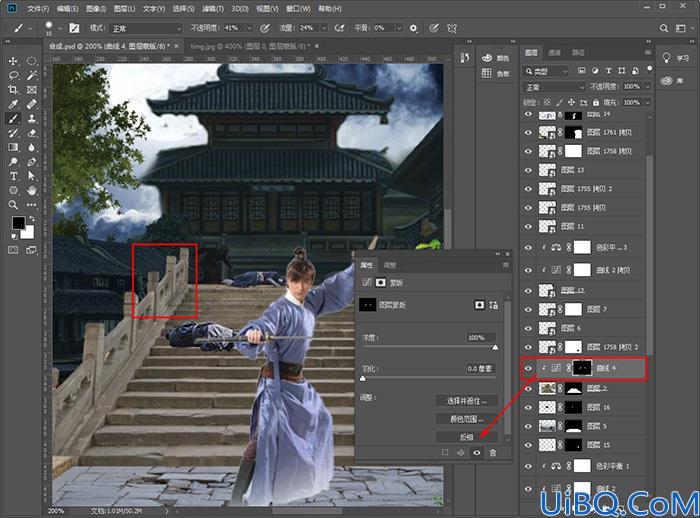Open the layer blend mode 正常 dropdown
700x518 pixels.
tap(554, 87)
